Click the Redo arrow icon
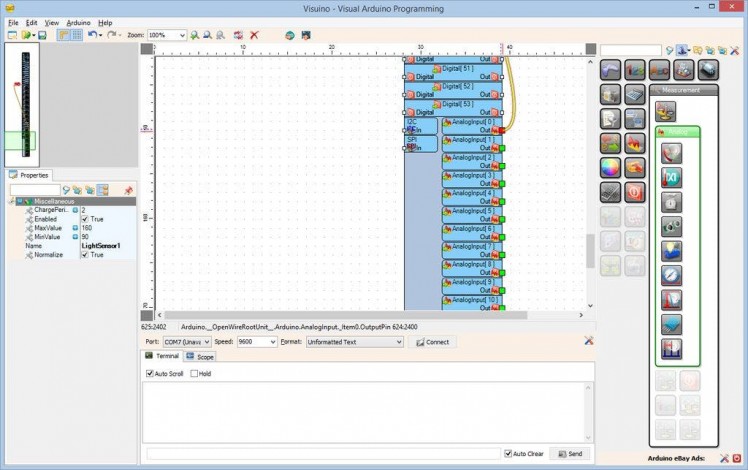The image size is (748, 470). (112, 35)
